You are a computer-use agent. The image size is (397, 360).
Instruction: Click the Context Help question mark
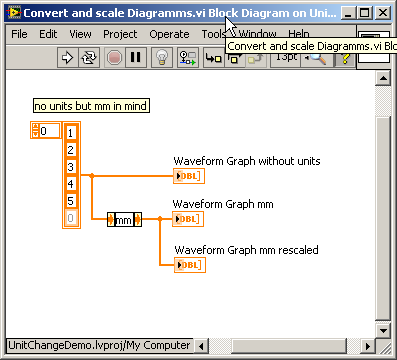[x=345, y=60]
